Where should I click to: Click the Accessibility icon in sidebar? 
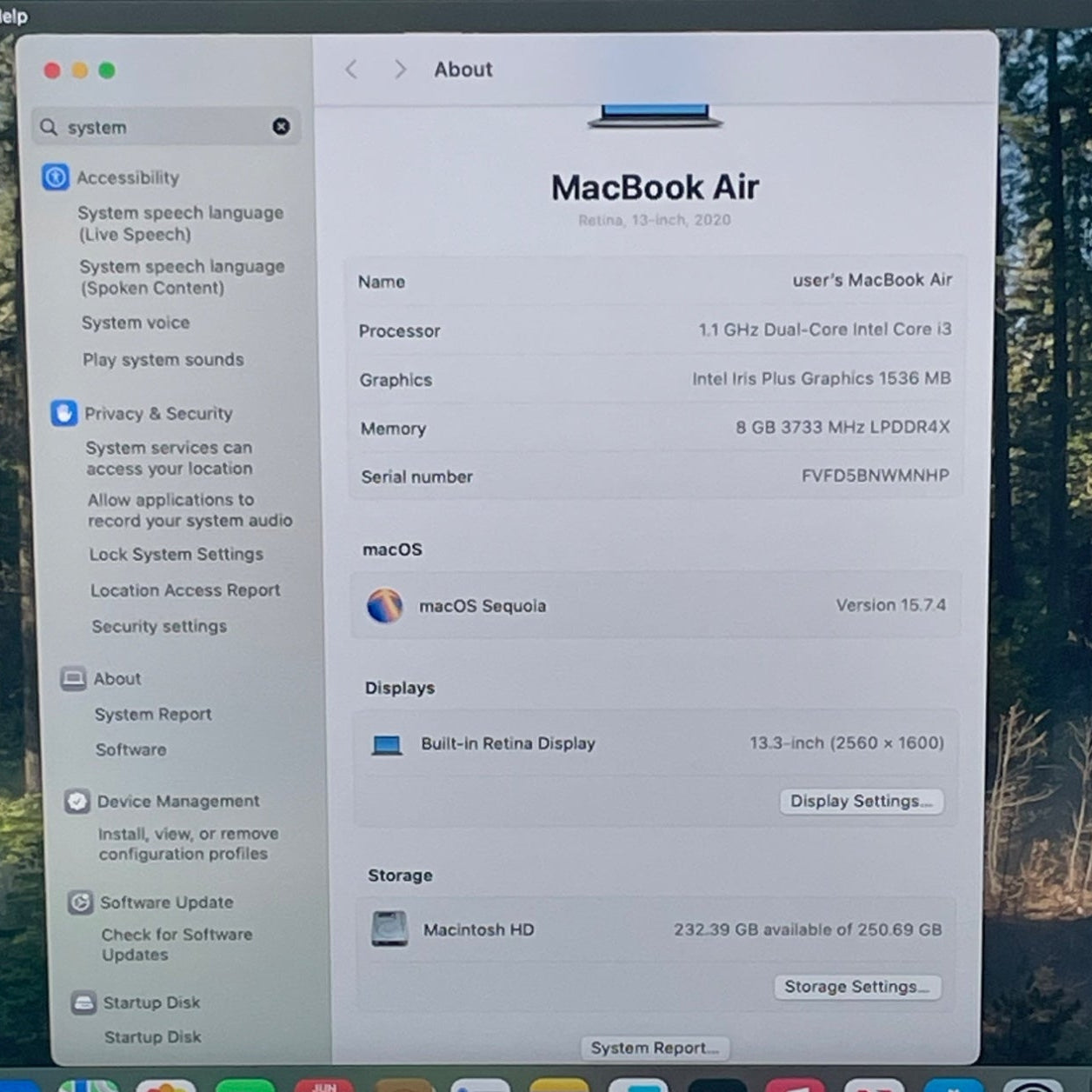tap(56, 177)
